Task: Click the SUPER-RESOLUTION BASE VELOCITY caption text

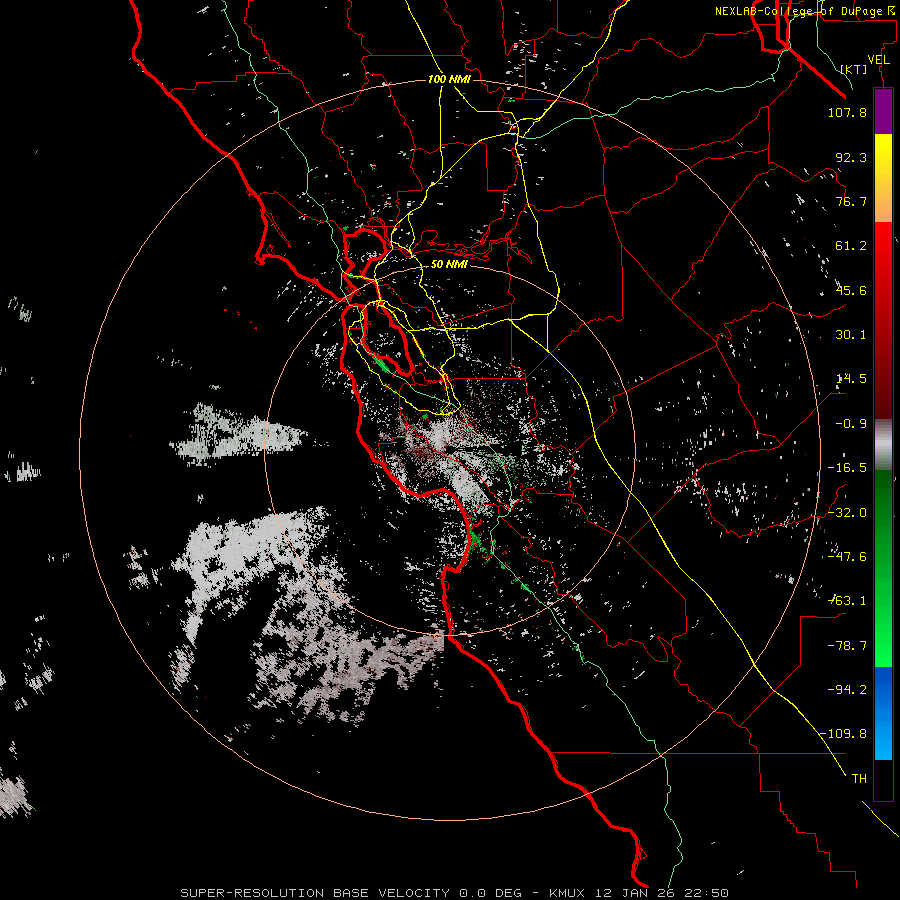Action: [315, 893]
